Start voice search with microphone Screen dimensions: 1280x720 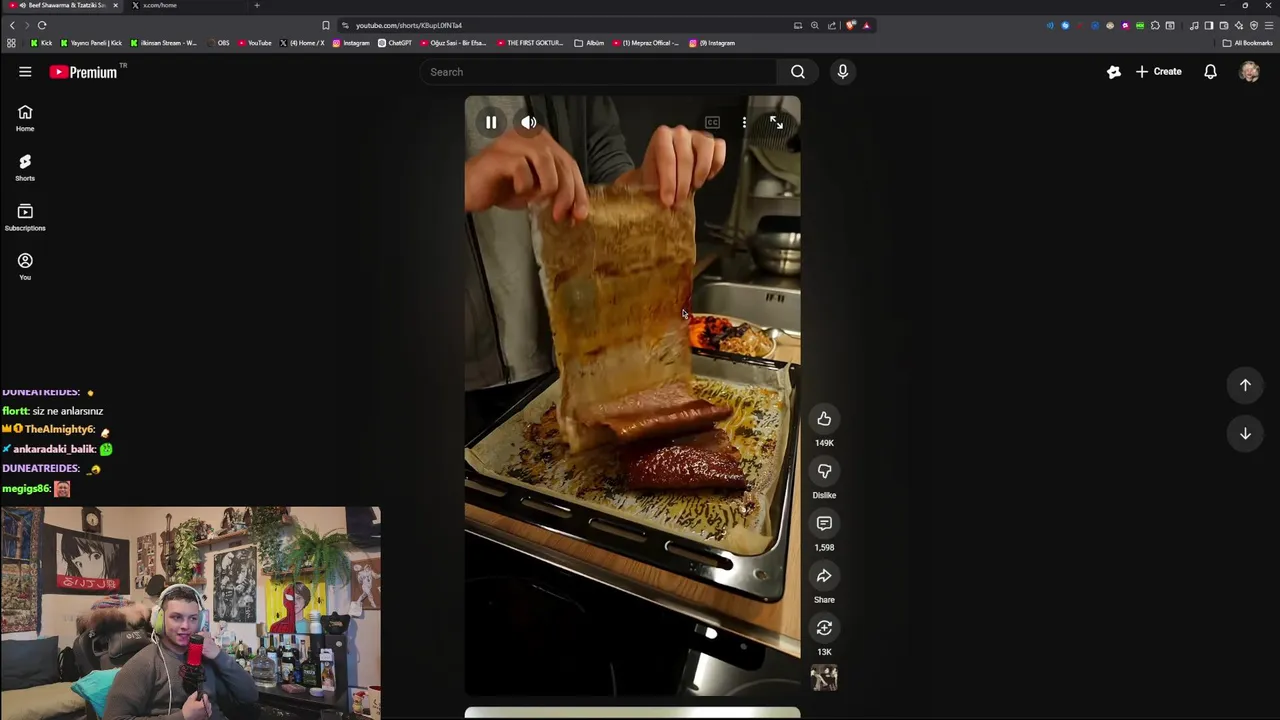[x=842, y=72]
